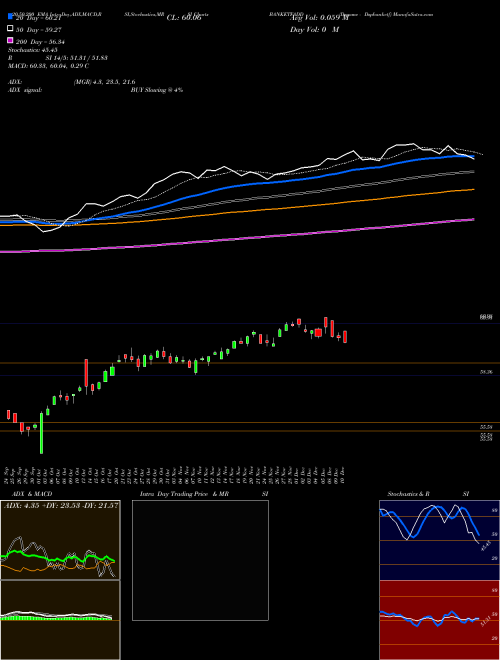Click the '(MGR) 4.3, 23.5, 21.6' ADX values

click(104, 82)
